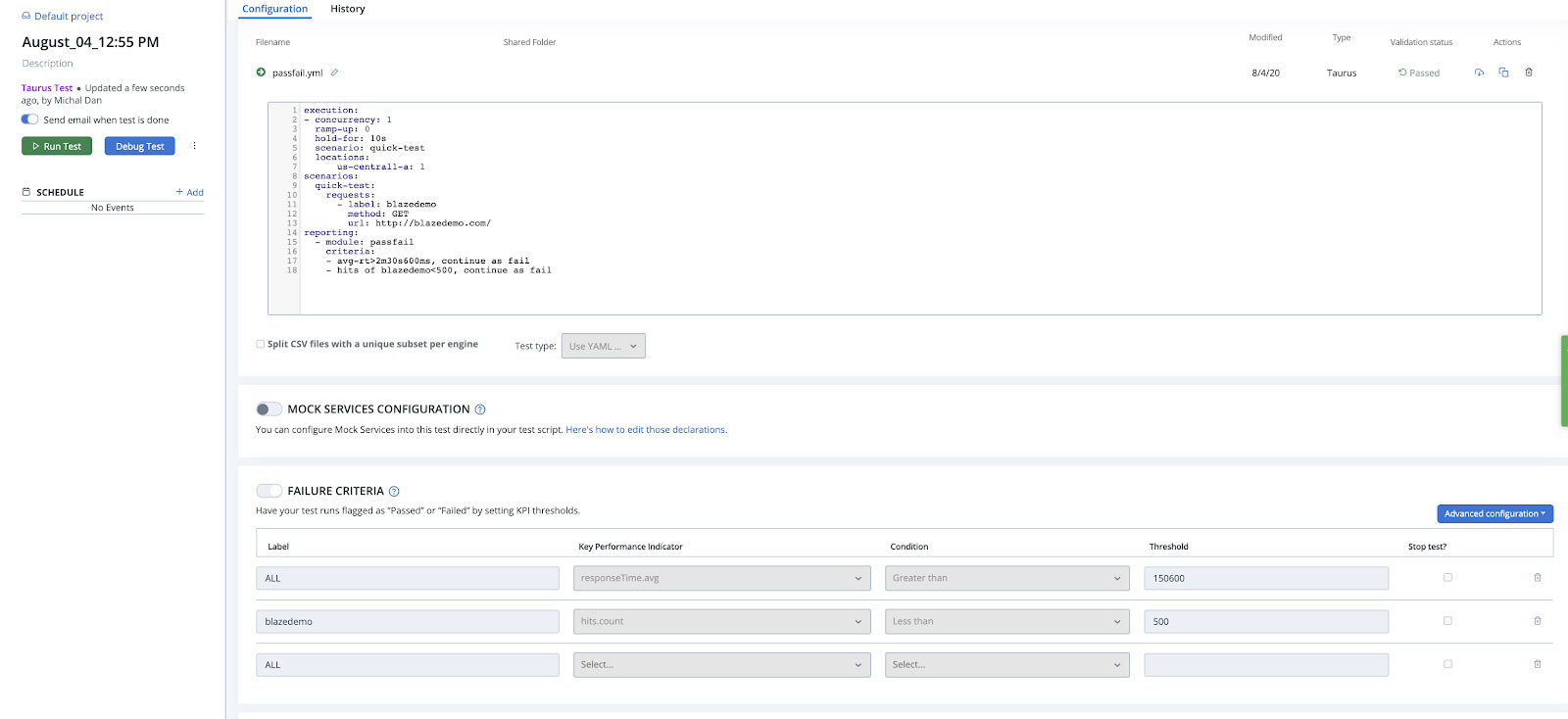Check Stop test for the responseTime.avg row

pos(1447,578)
